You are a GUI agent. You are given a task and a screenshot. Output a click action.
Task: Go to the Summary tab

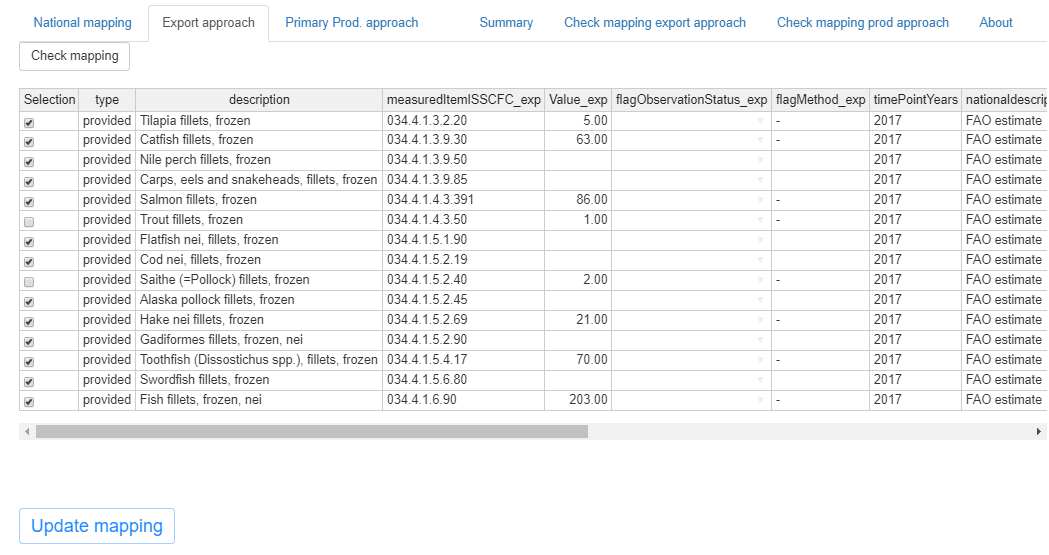(506, 23)
